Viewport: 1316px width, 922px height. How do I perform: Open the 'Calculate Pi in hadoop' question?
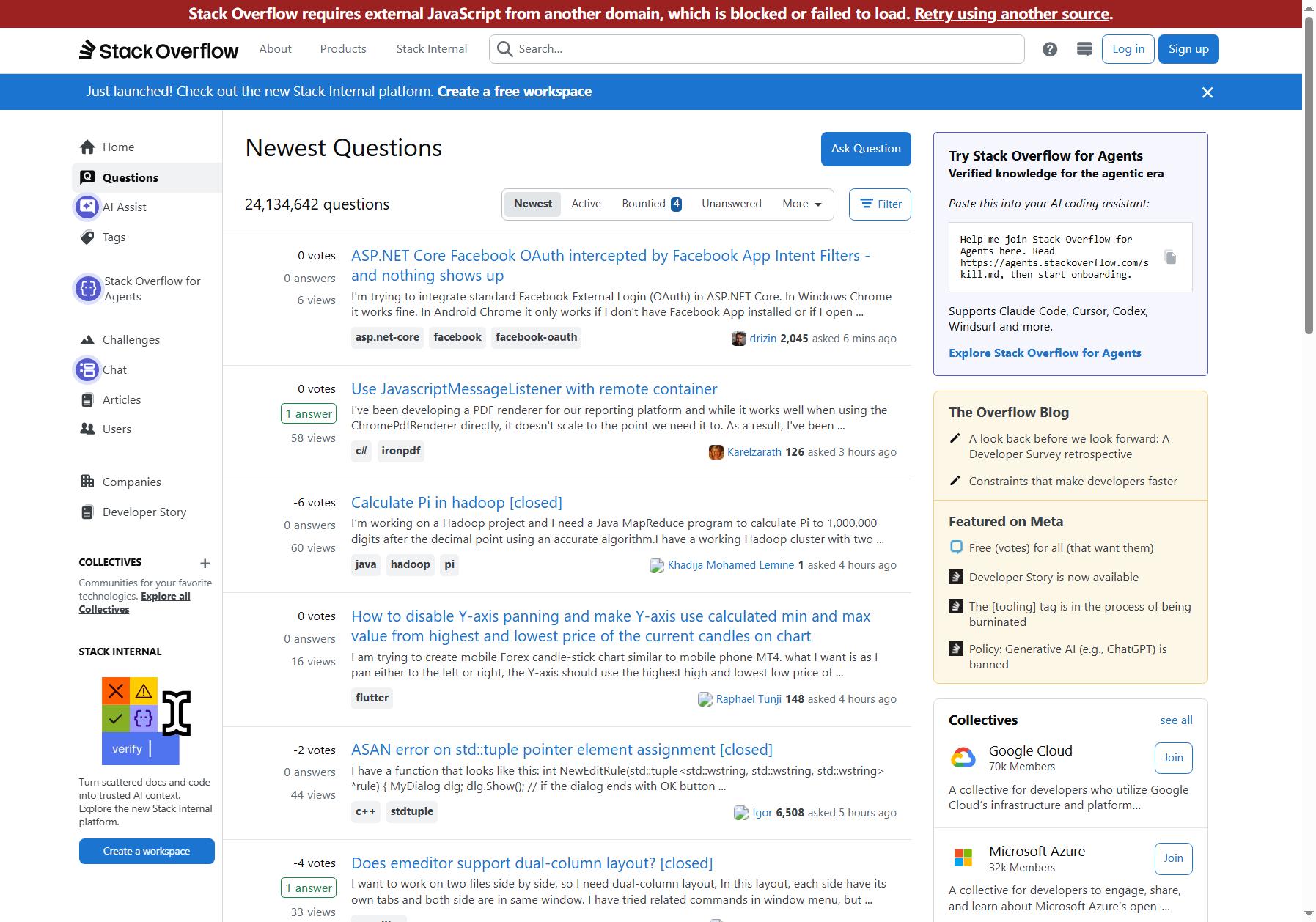pyautogui.click(x=457, y=503)
